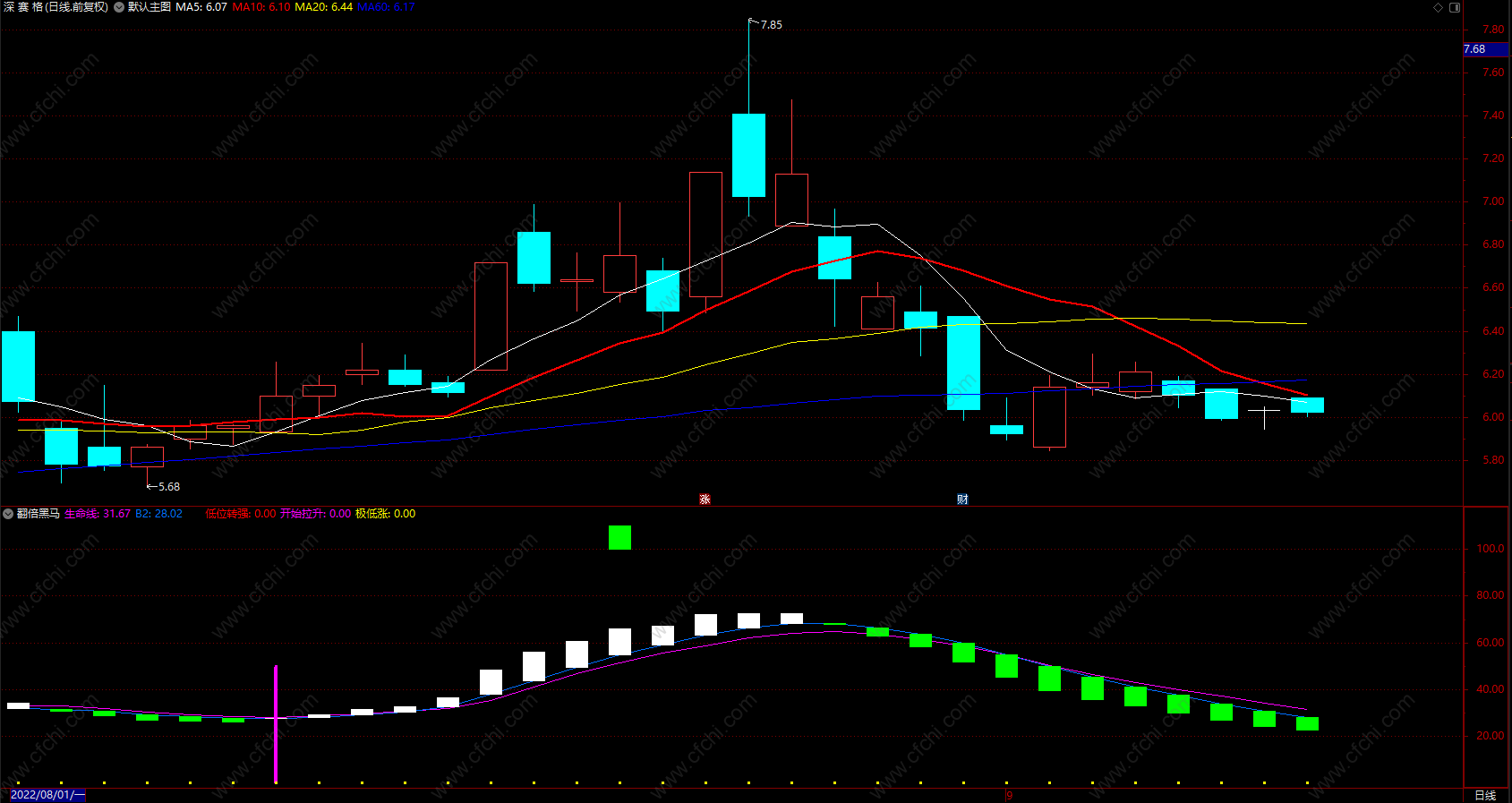1512x803 pixels.
Task: Click the 2022/08/01 date label
Action: click(x=47, y=795)
